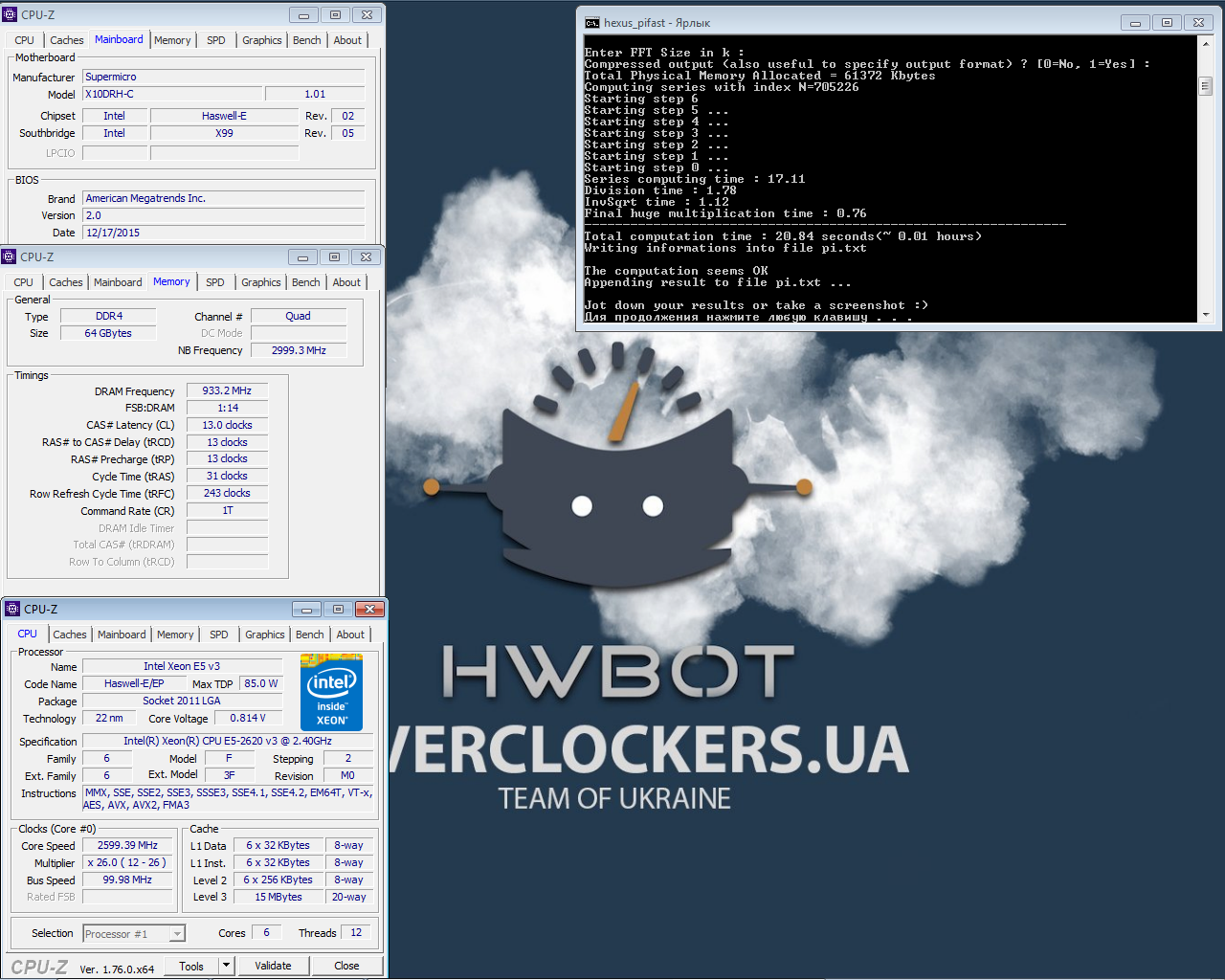Click the Specification field Xeon E5-2620 v3
Screen dimensions: 1225x980
tap(228, 741)
